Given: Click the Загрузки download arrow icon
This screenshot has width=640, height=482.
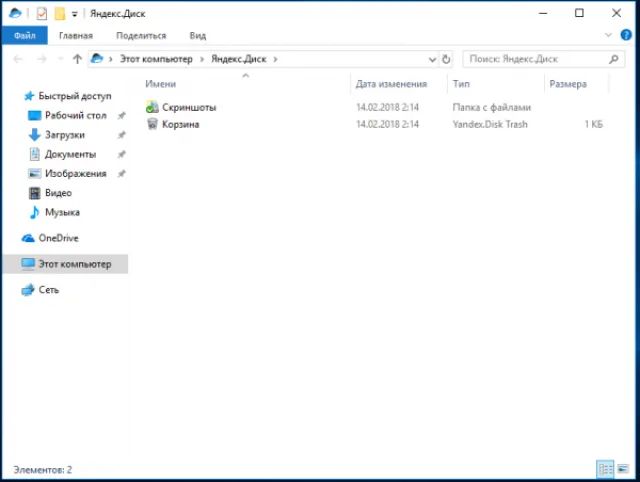Looking at the screenshot, I should (34, 135).
